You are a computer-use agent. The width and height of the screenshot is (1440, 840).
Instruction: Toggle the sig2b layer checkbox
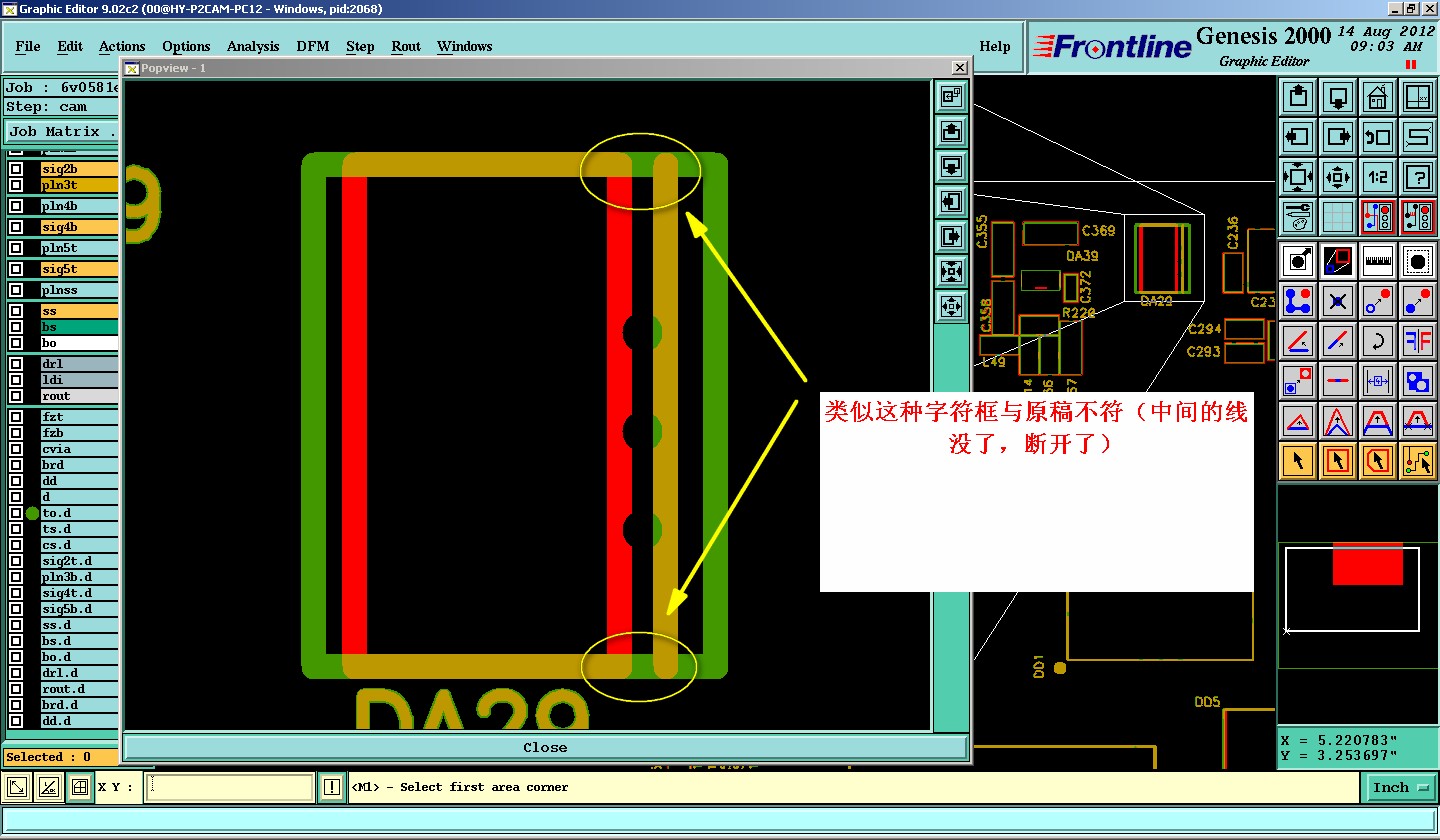point(16,169)
